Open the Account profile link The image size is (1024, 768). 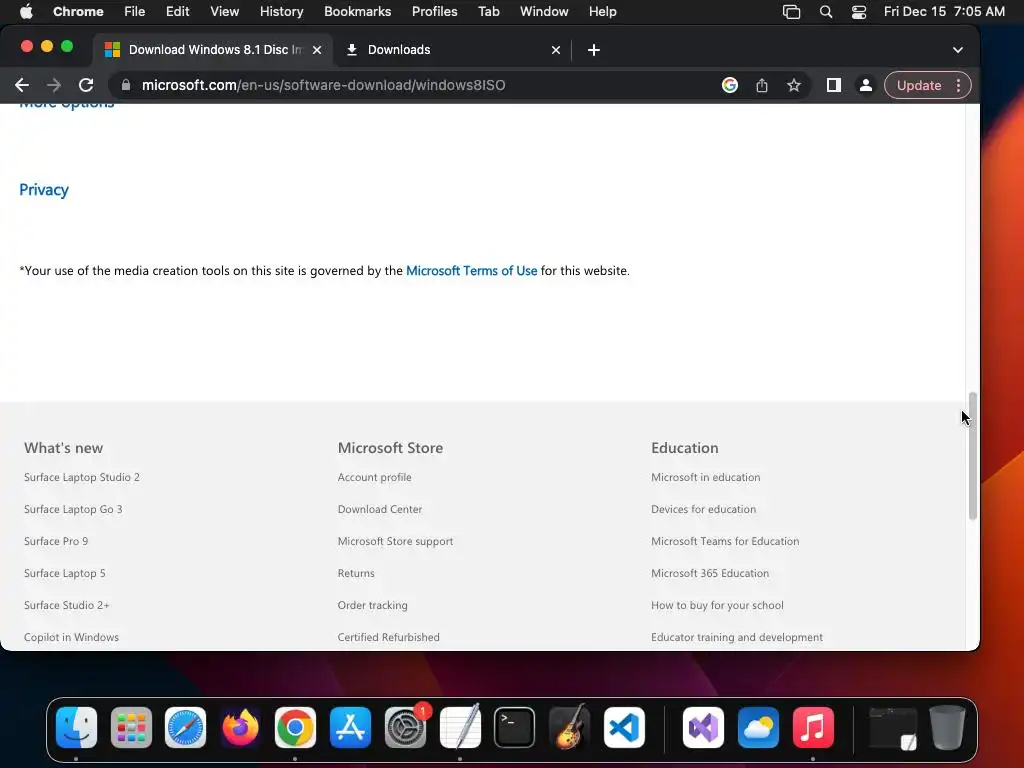374,477
